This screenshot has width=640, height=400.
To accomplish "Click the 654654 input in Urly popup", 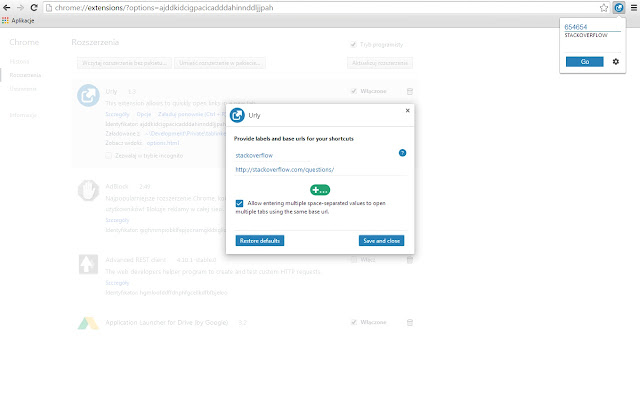I will tap(592, 27).
